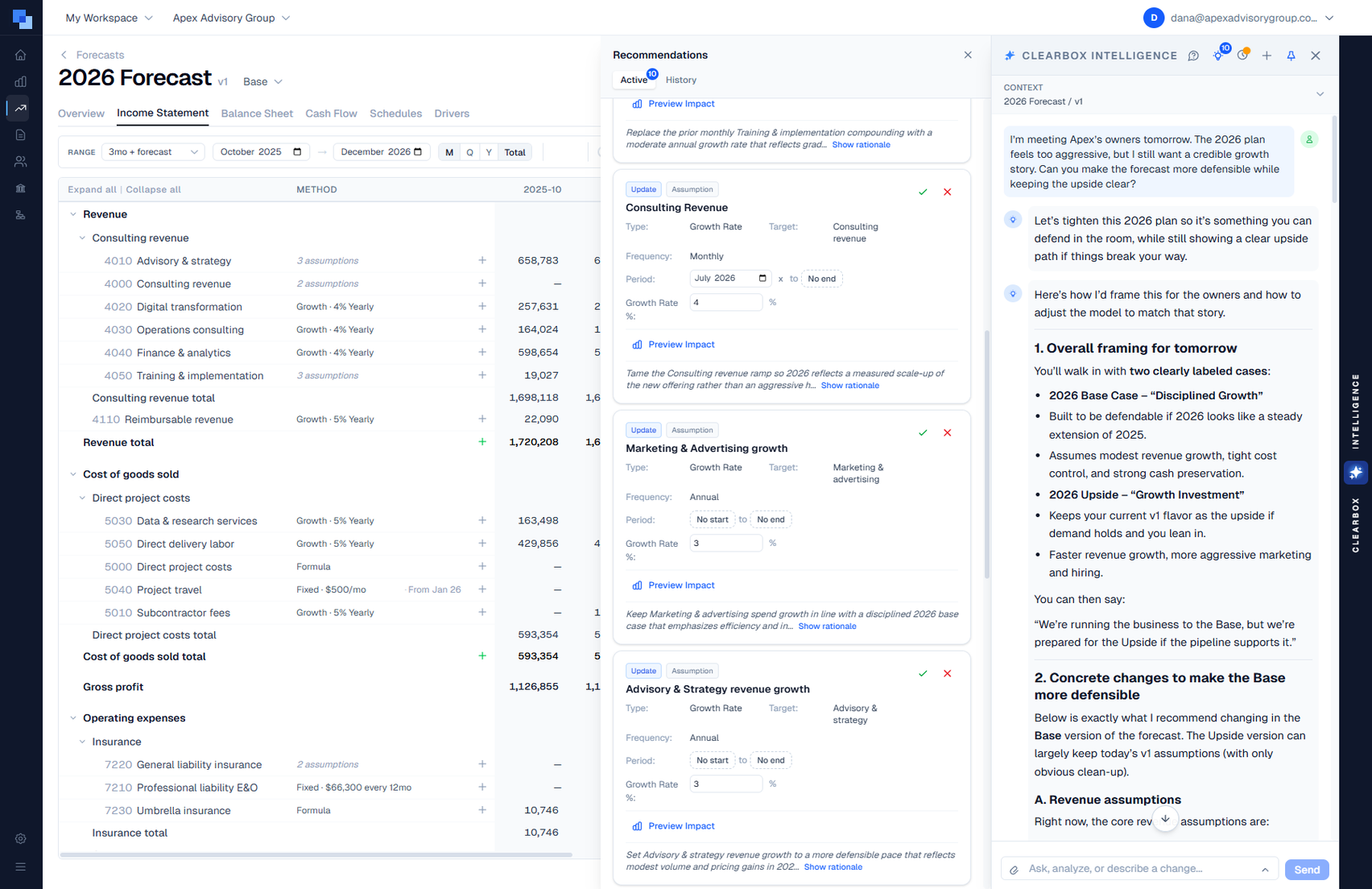This screenshot has width=1372, height=889.
Task: Click Expand all in the table header
Action: point(92,189)
